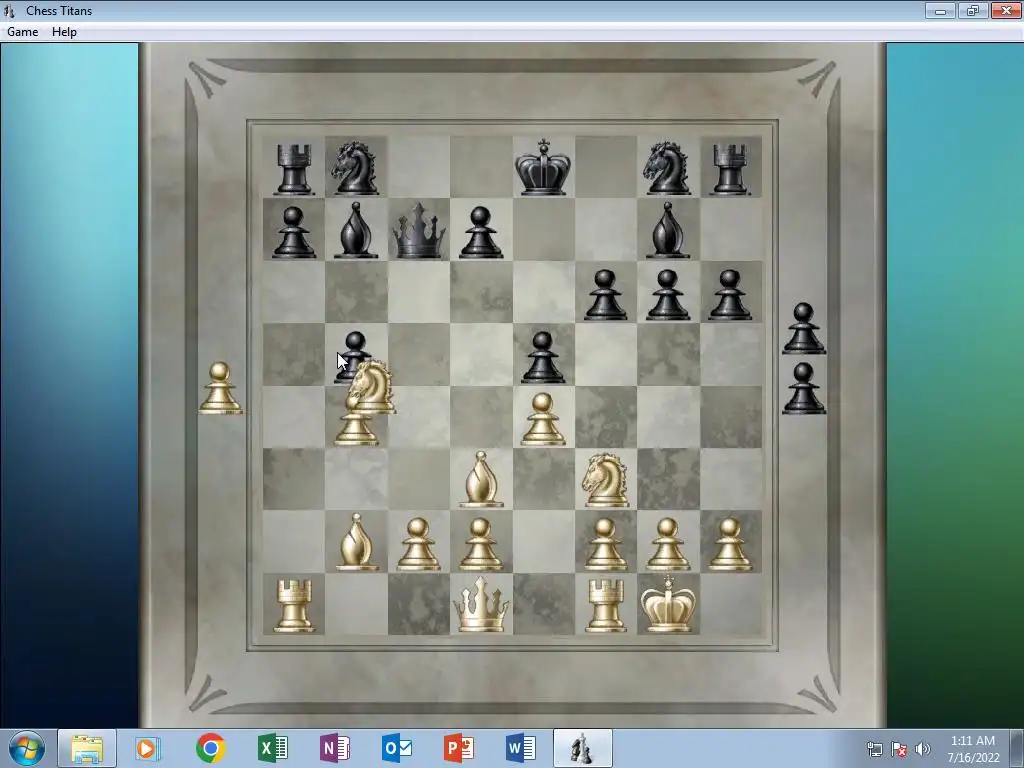Open the Help menu
The width and height of the screenshot is (1024, 768).
pyautogui.click(x=64, y=32)
